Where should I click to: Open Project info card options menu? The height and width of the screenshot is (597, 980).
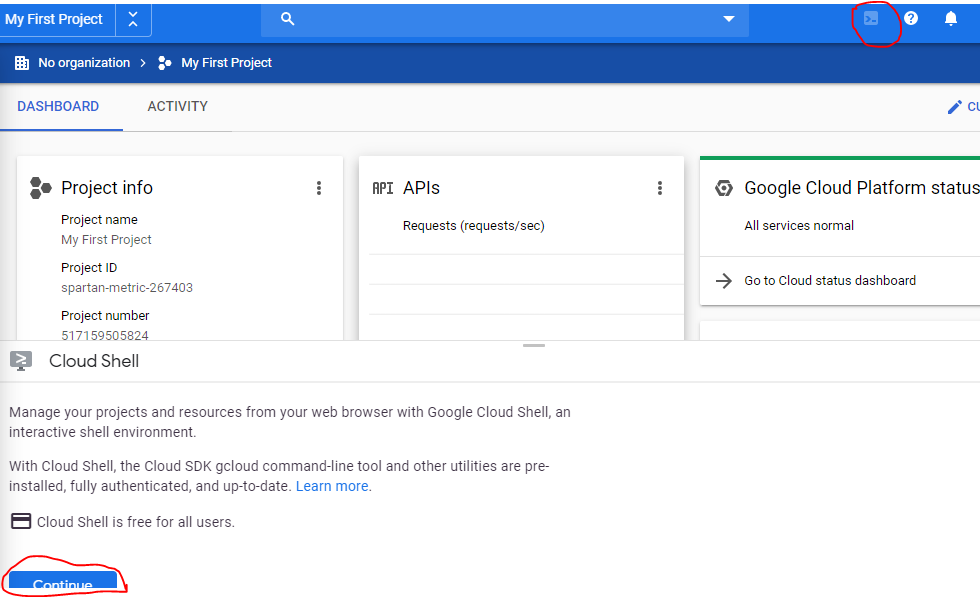[x=319, y=188]
